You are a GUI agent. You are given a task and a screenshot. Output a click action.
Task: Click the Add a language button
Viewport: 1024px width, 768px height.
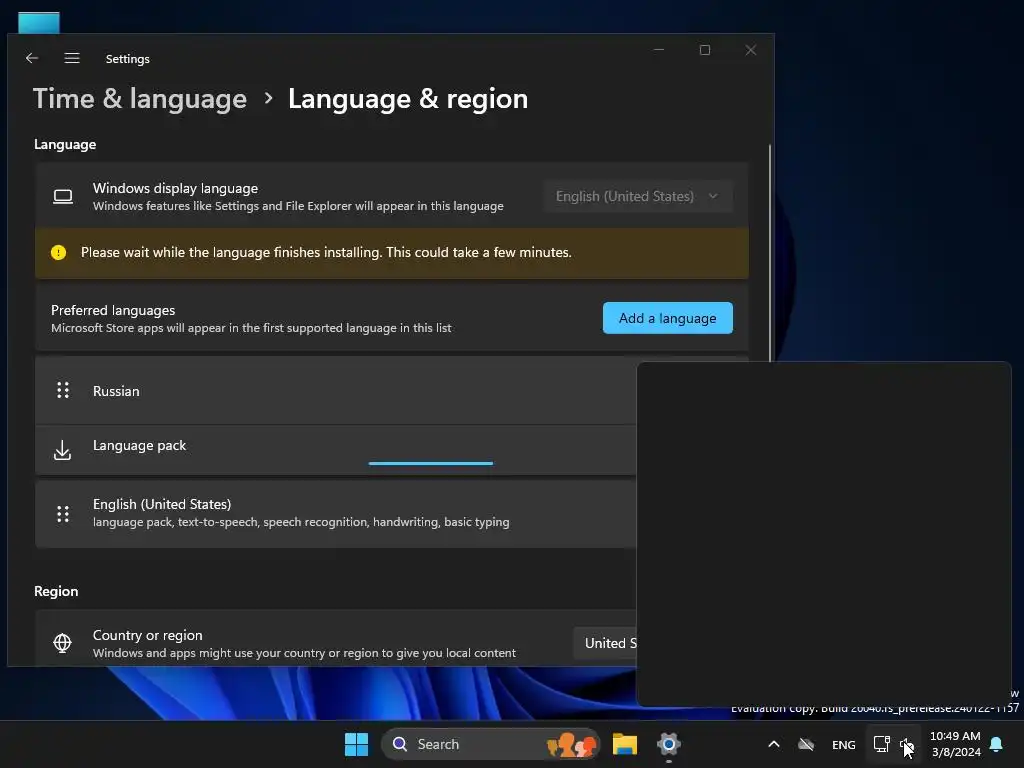point(667,318)
